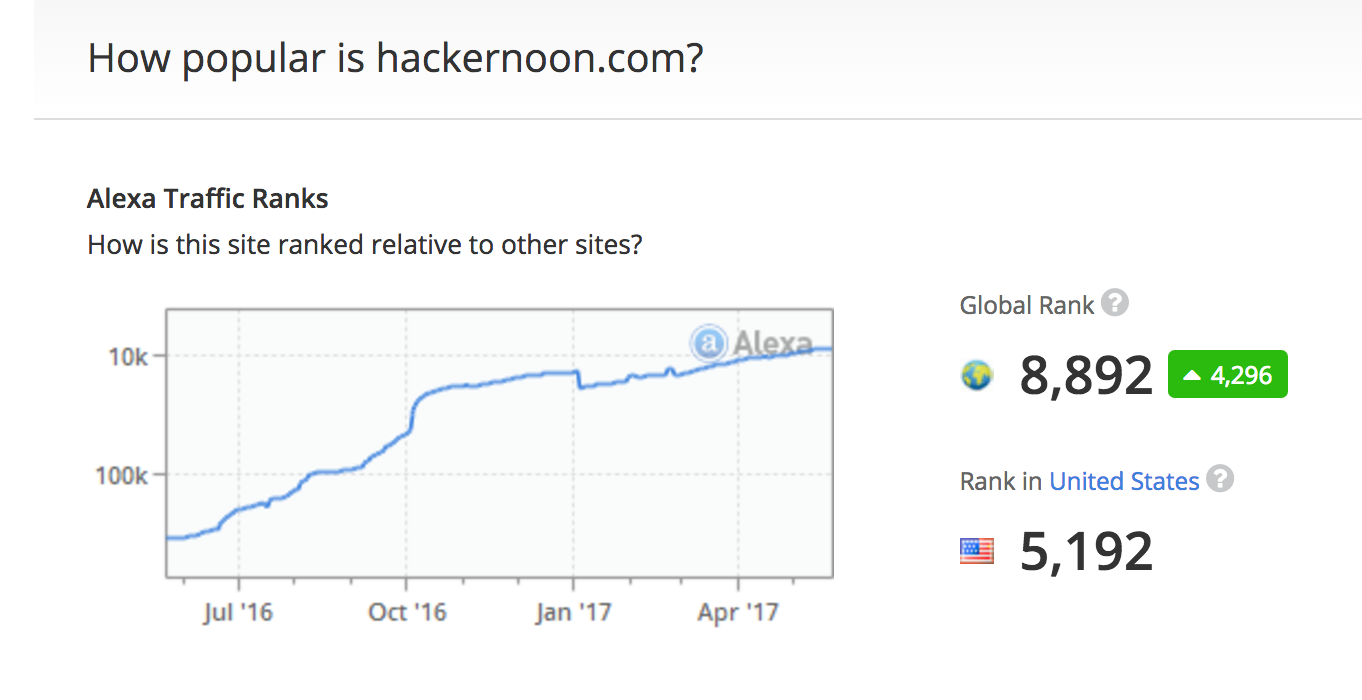Click the Alexa Traffic Ranks heading

(208, 199)
